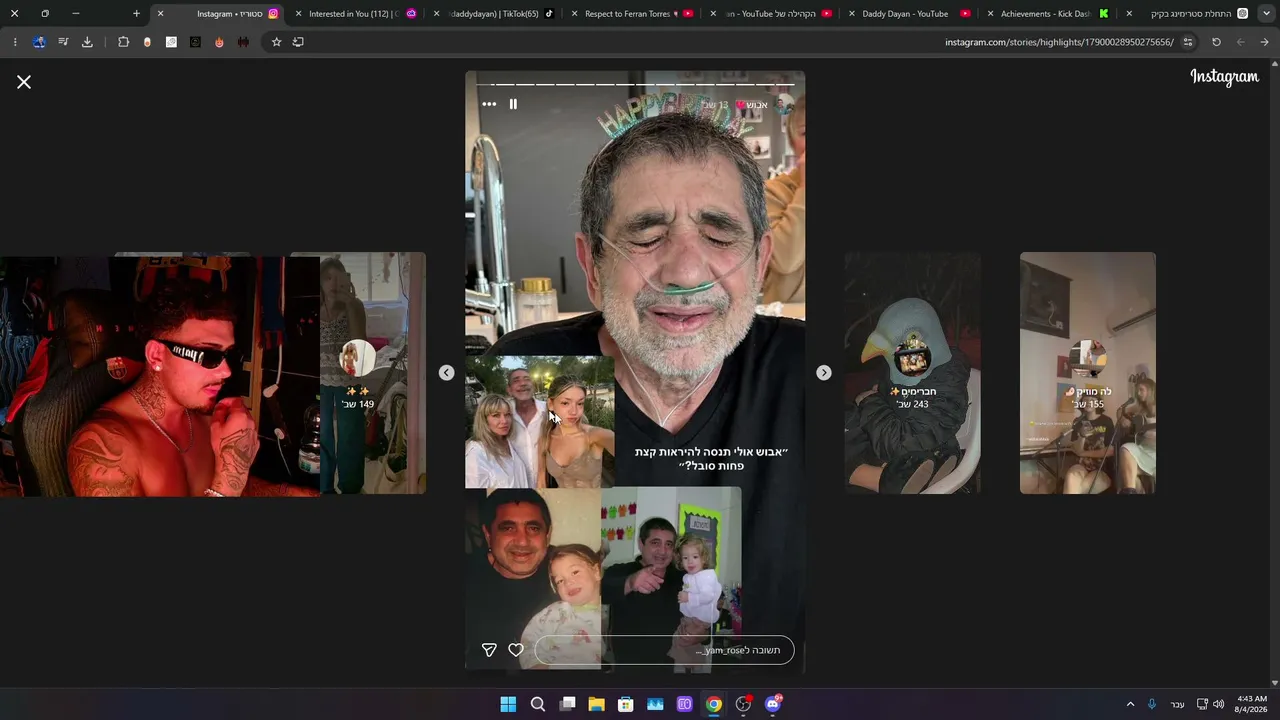Image resolution: width=1280 pixels, height=720 pixels.
Task: Click the taskbar microphone icon
Action: click(1152, 704)
